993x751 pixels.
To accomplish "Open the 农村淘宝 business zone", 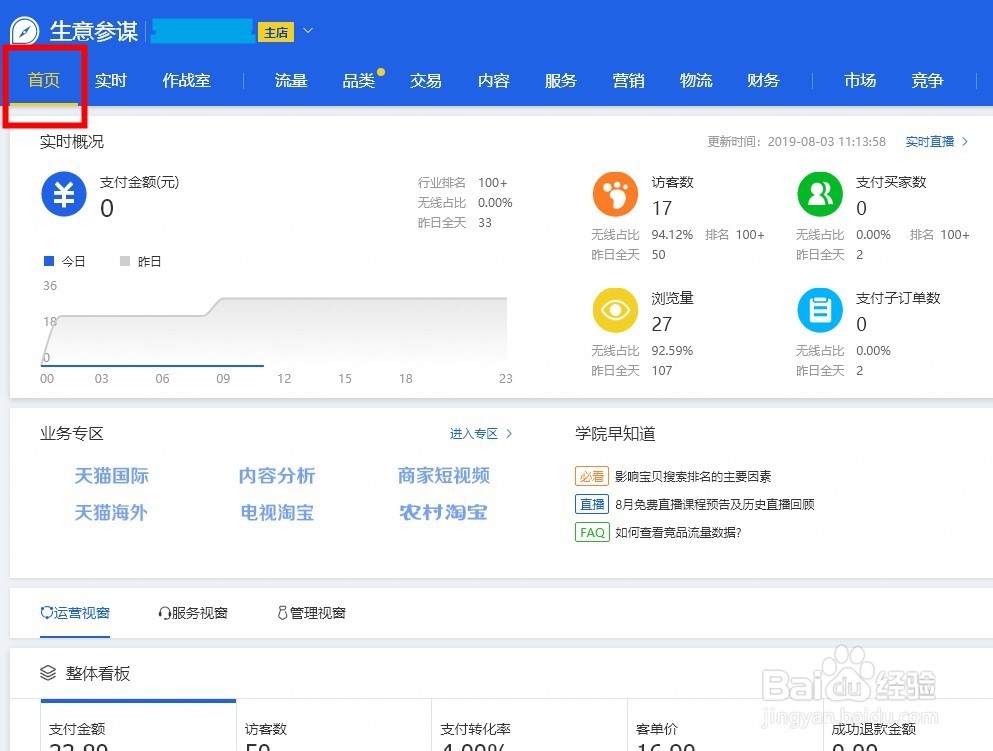I will [x=443, y=512].
